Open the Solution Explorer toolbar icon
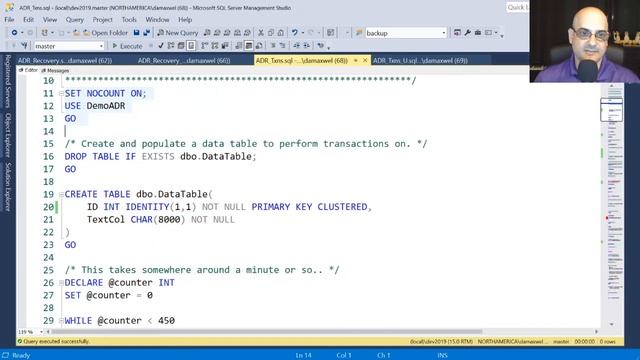Viewport: 640px width, 360px height. click(x=457, y=33)
